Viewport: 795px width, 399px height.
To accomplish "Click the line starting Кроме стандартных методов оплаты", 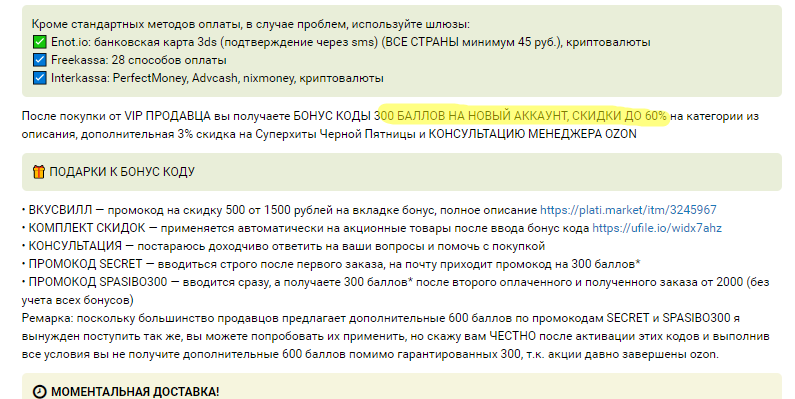I will 250,24.
